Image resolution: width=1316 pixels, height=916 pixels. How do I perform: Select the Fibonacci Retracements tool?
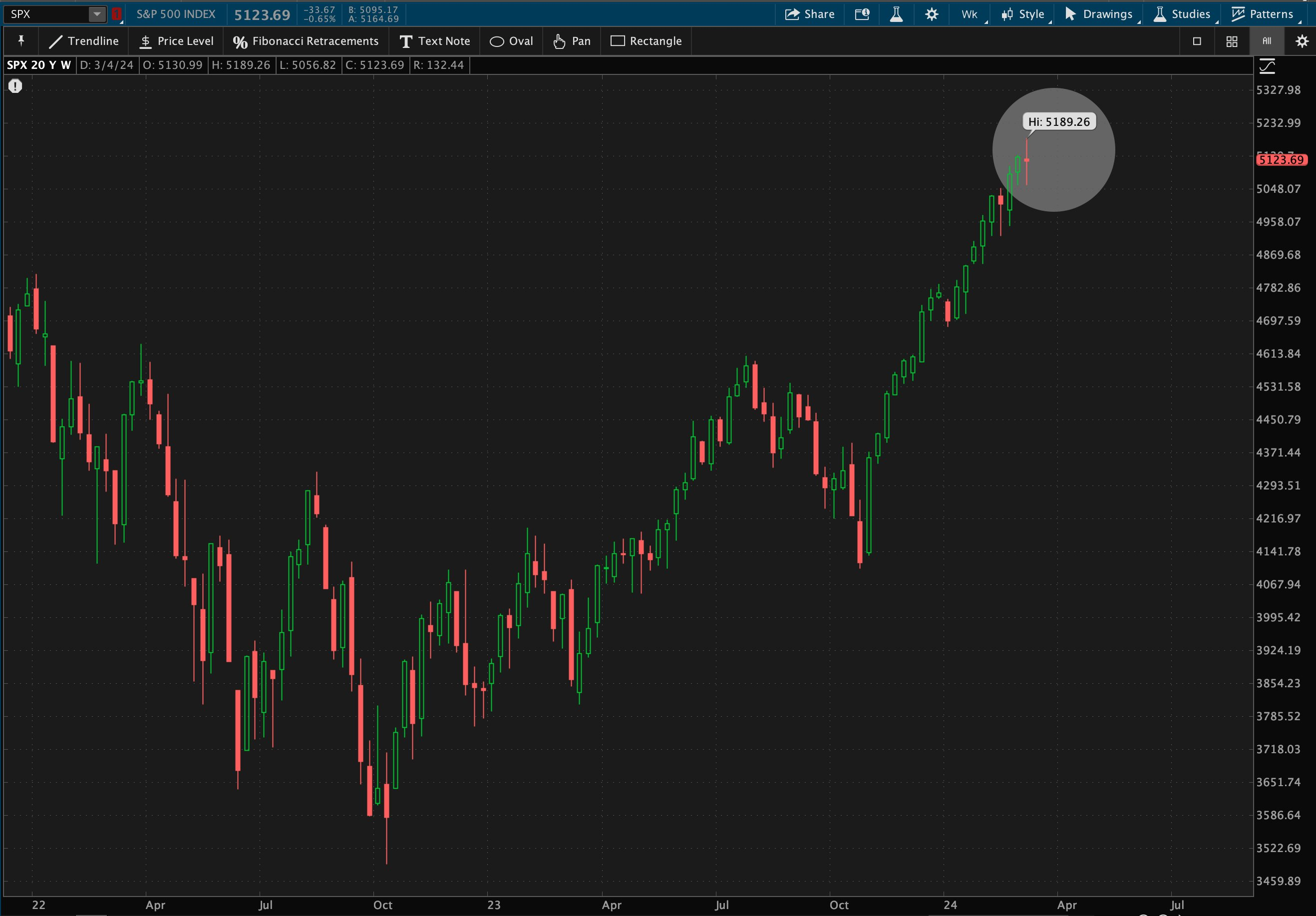click(306, 41)
